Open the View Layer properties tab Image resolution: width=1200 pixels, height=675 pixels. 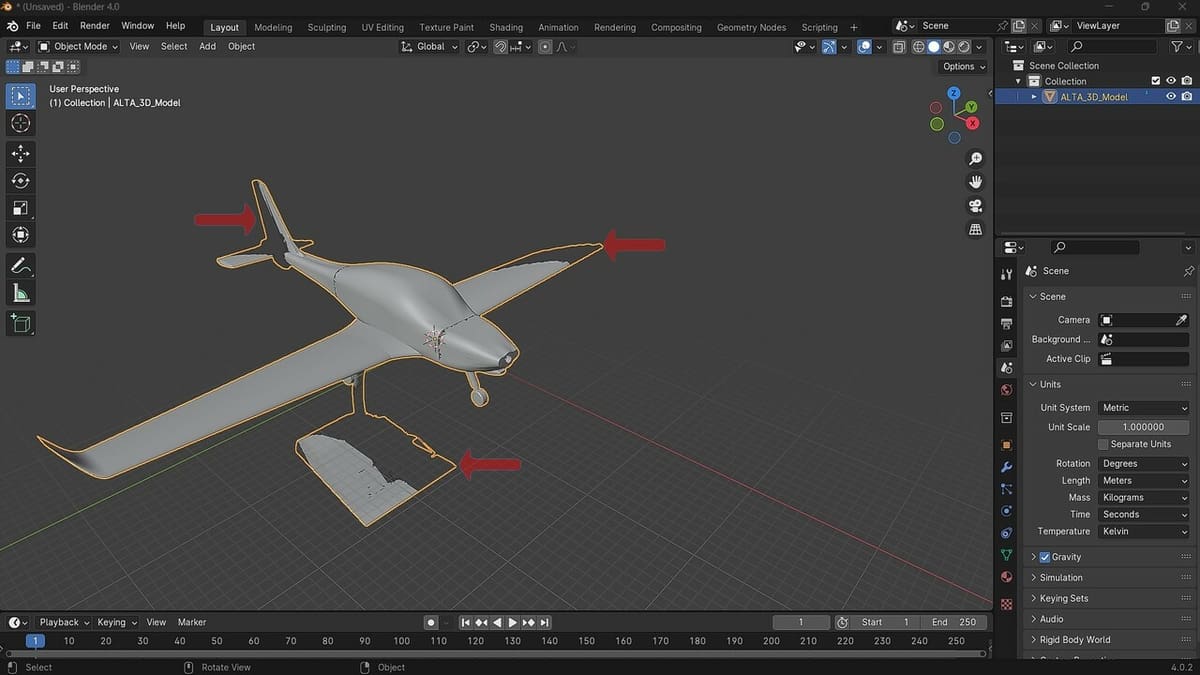1006,346
